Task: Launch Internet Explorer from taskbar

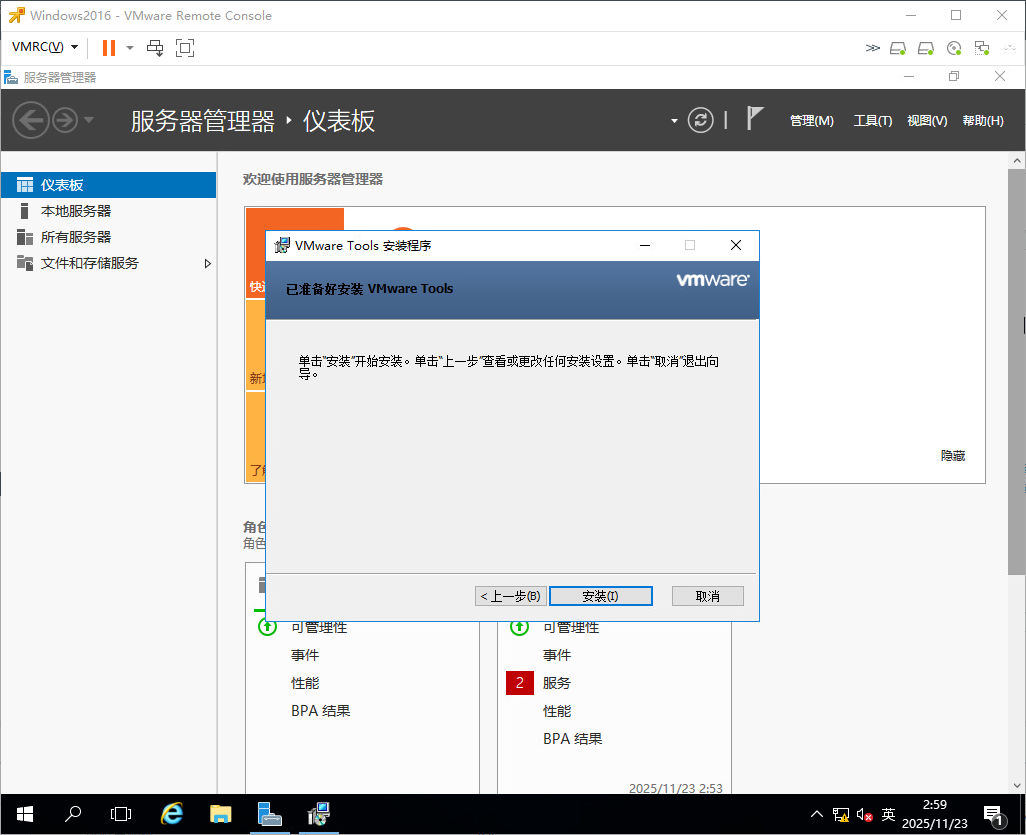Action: click(172, 814)
